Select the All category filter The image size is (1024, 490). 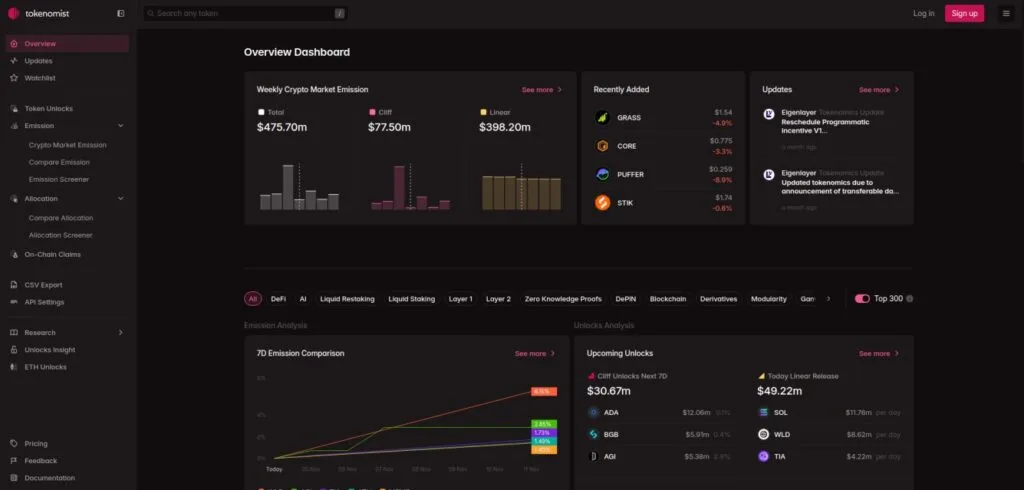point(253,299)
